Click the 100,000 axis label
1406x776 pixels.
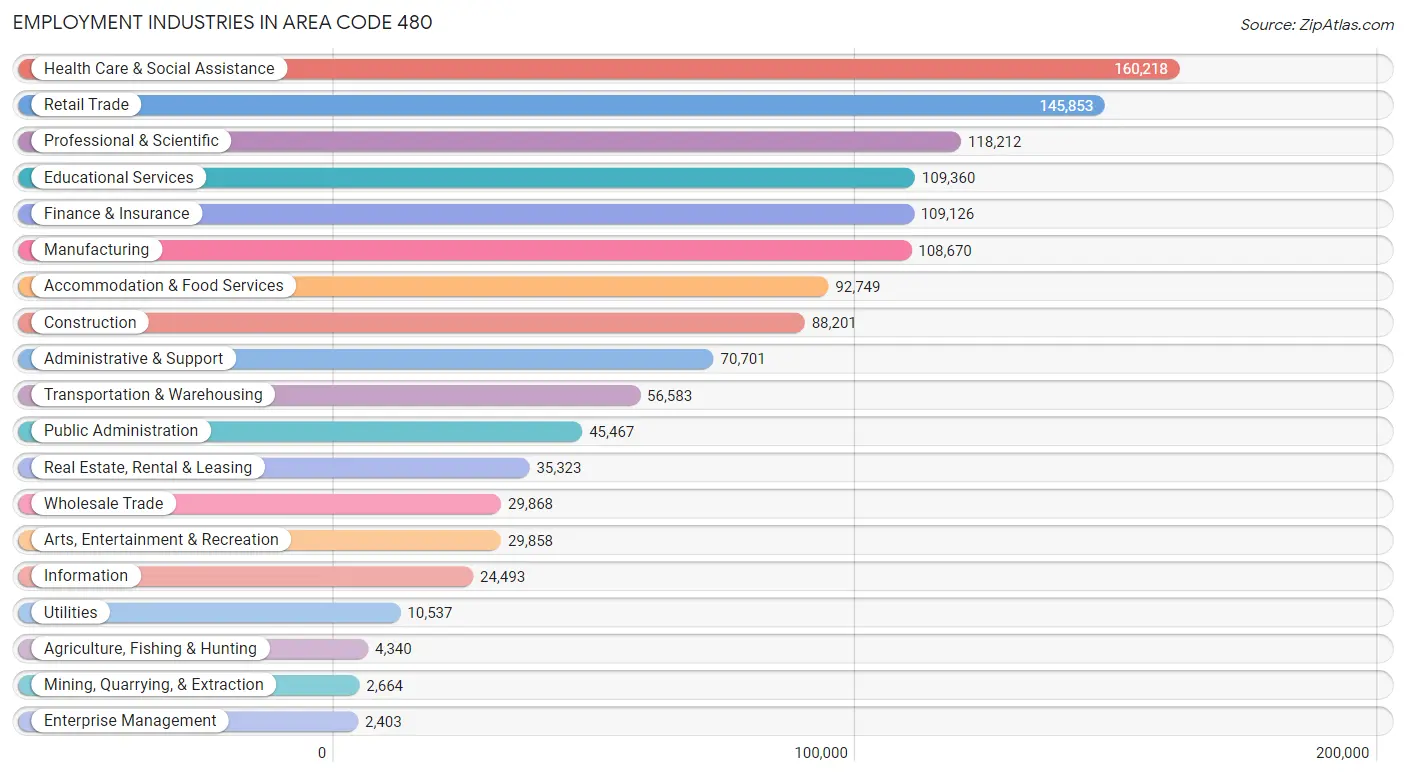[822, 753]
